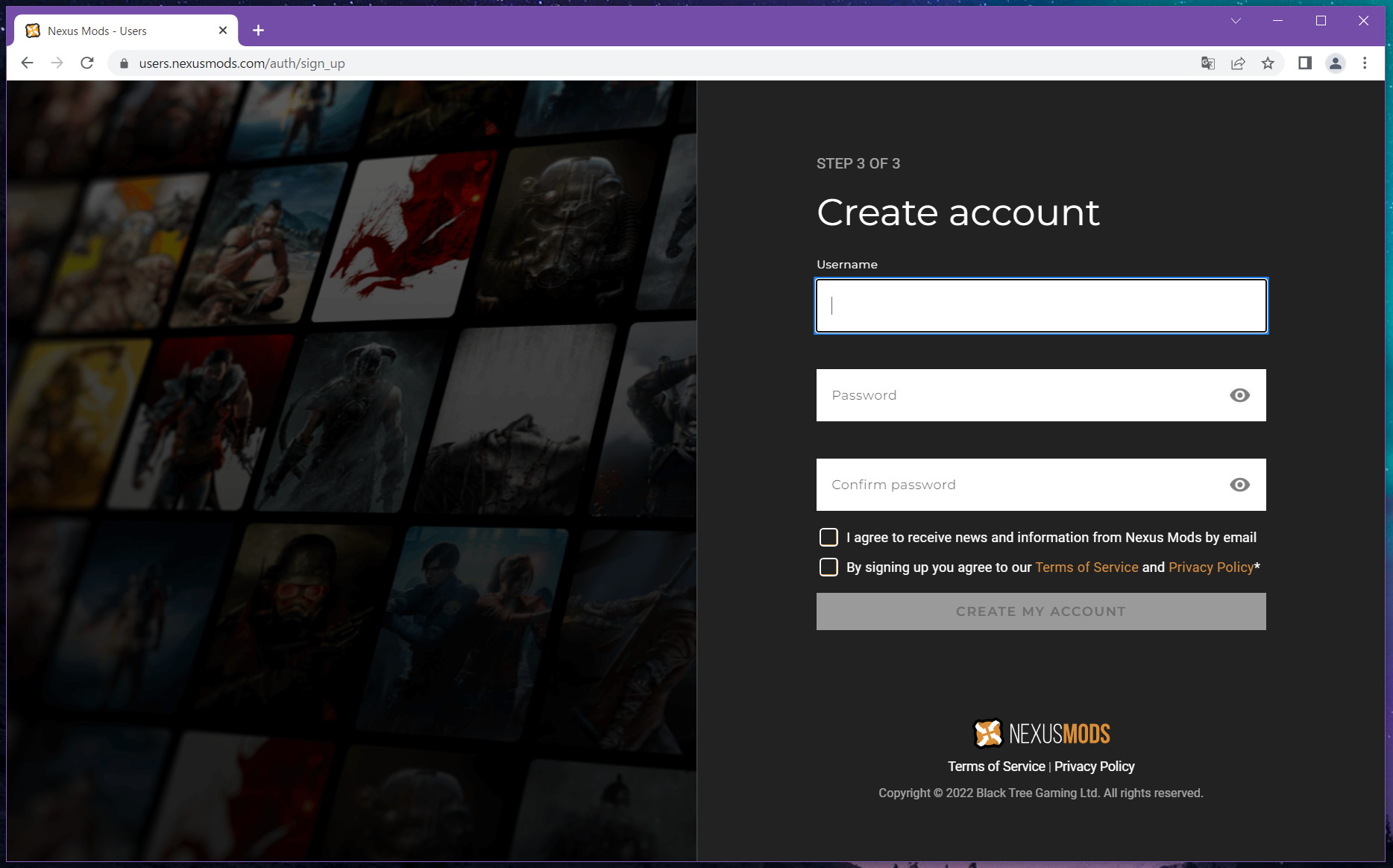Tick the receive news by email checkbox
This screenshot has height=868, width=1393.
tap(828, 538)
